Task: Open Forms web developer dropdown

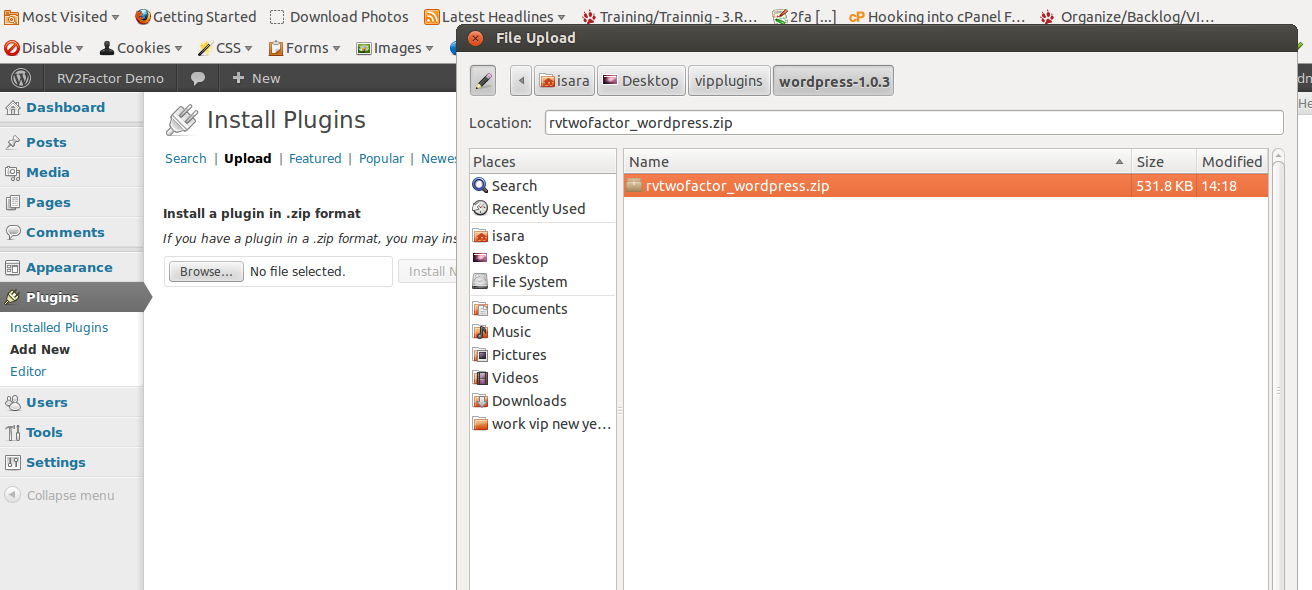Action: click(305, 47)
